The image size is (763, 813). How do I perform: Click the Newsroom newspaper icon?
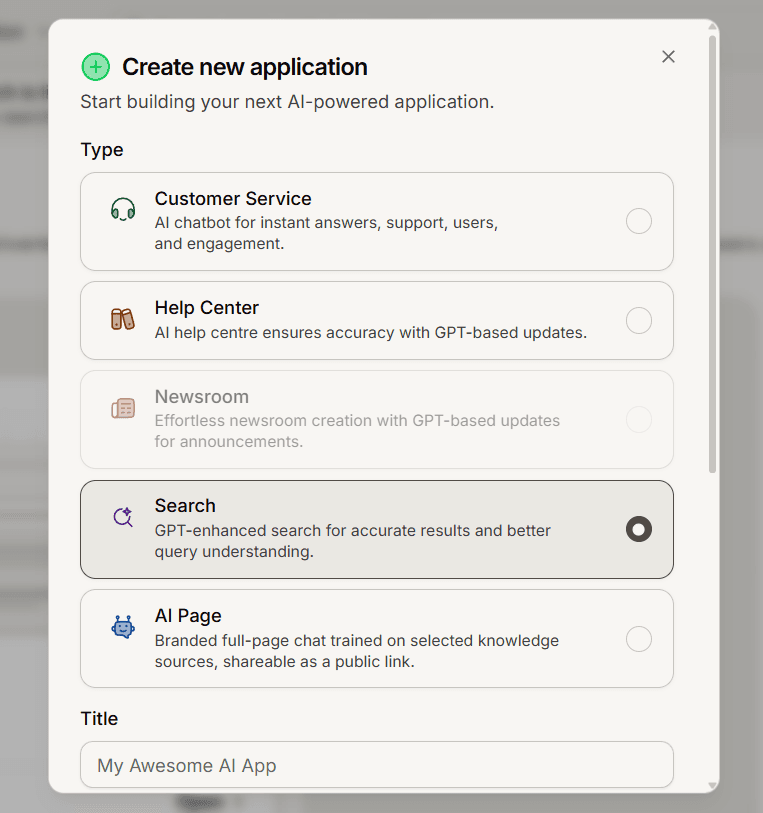pos(123,409)
